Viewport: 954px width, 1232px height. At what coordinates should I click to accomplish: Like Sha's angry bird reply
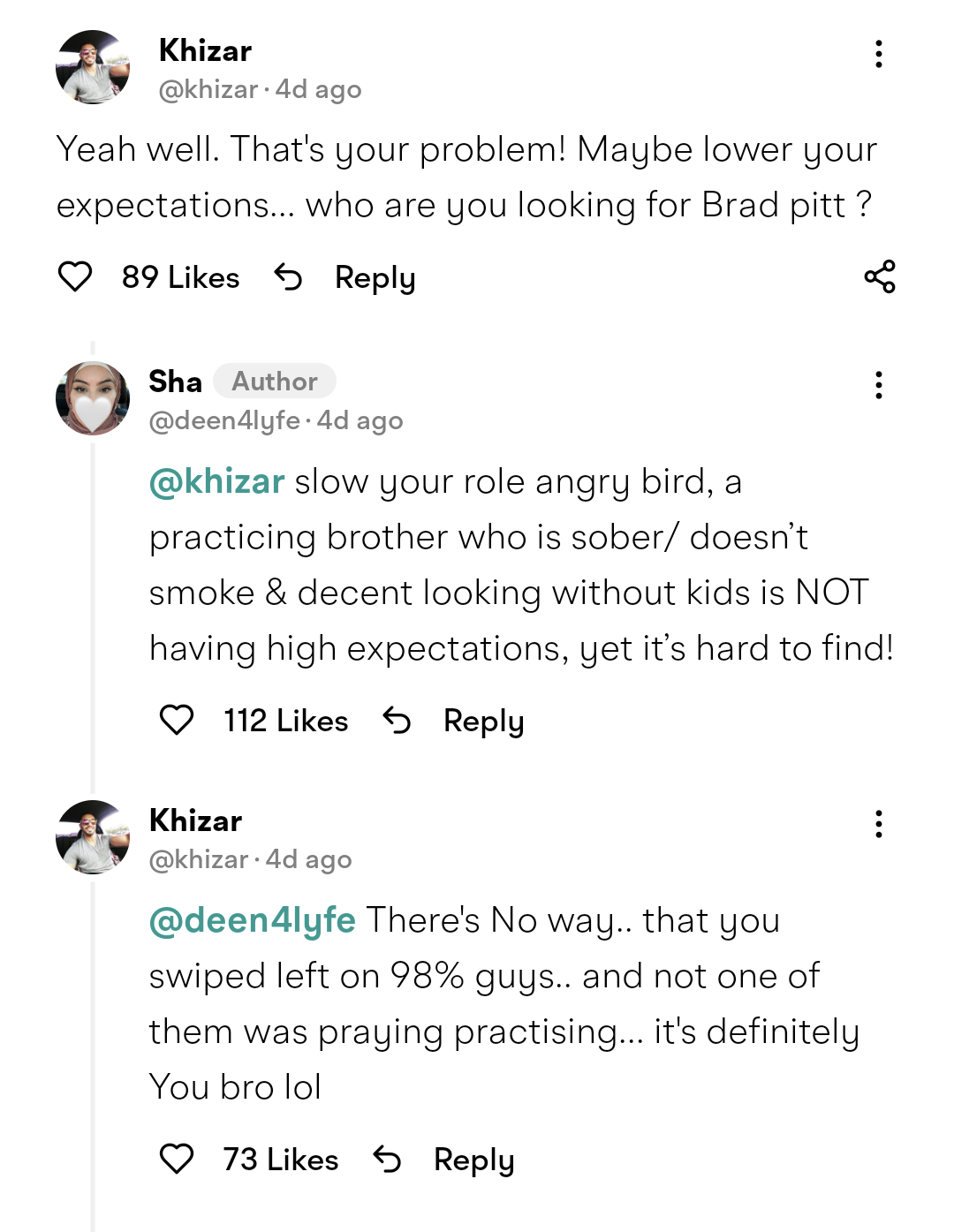click(x=177, y=720)
